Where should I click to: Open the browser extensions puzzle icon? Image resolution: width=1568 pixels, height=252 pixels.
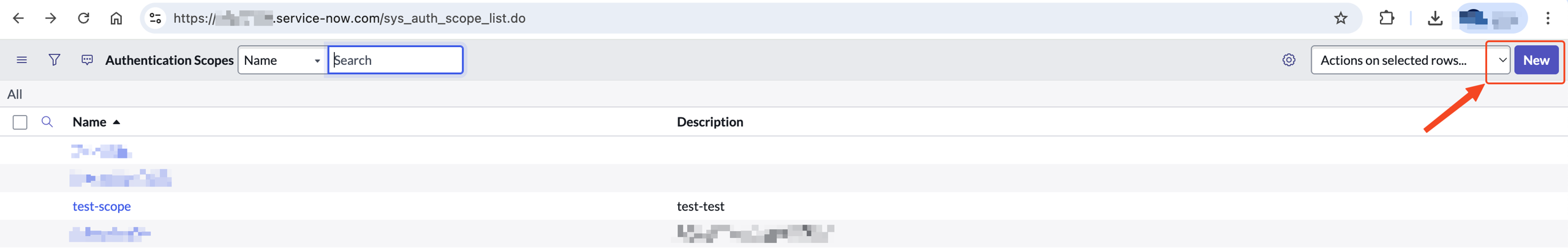[x=1387, y=18]
